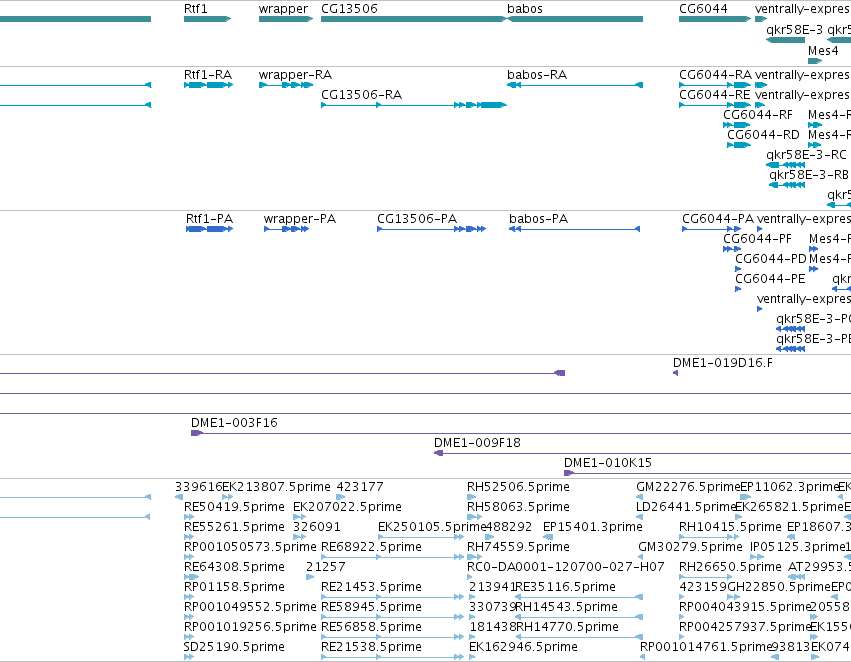Open the babos-RA transcript label

[x=537, y=75]
